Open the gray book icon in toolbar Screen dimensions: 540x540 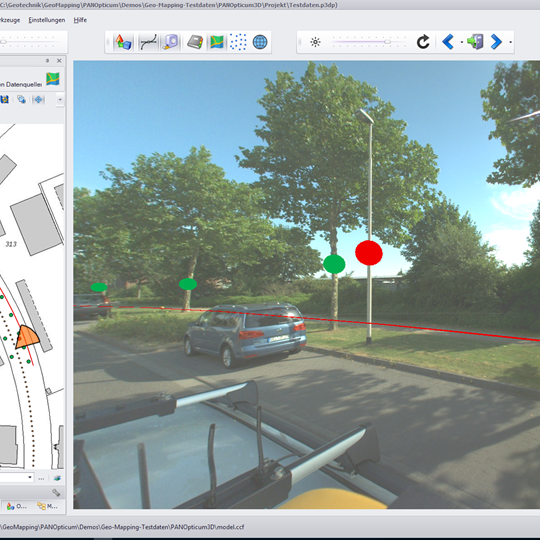(x=195, y=42)
